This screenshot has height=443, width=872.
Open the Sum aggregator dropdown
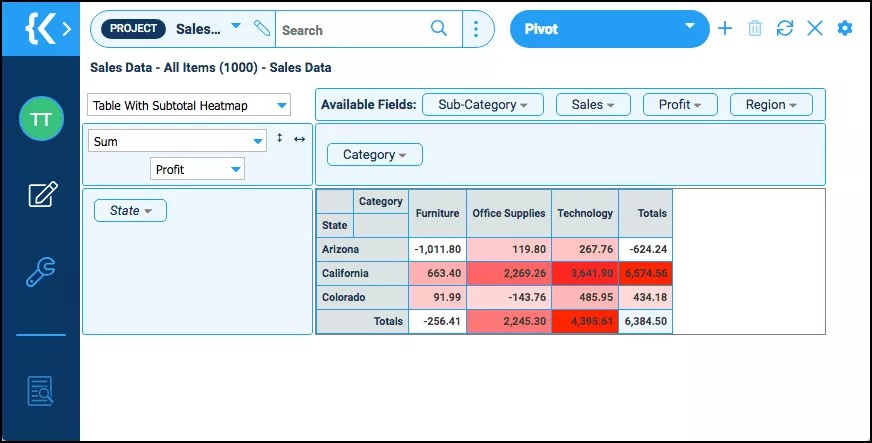[177, 141]
